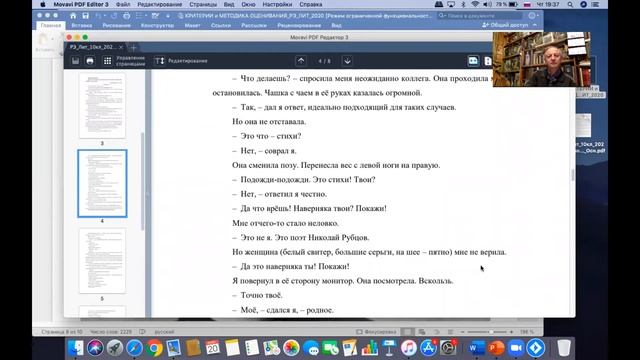Select page 5 thumbnail in sidebar

click(x=102, y=261)
